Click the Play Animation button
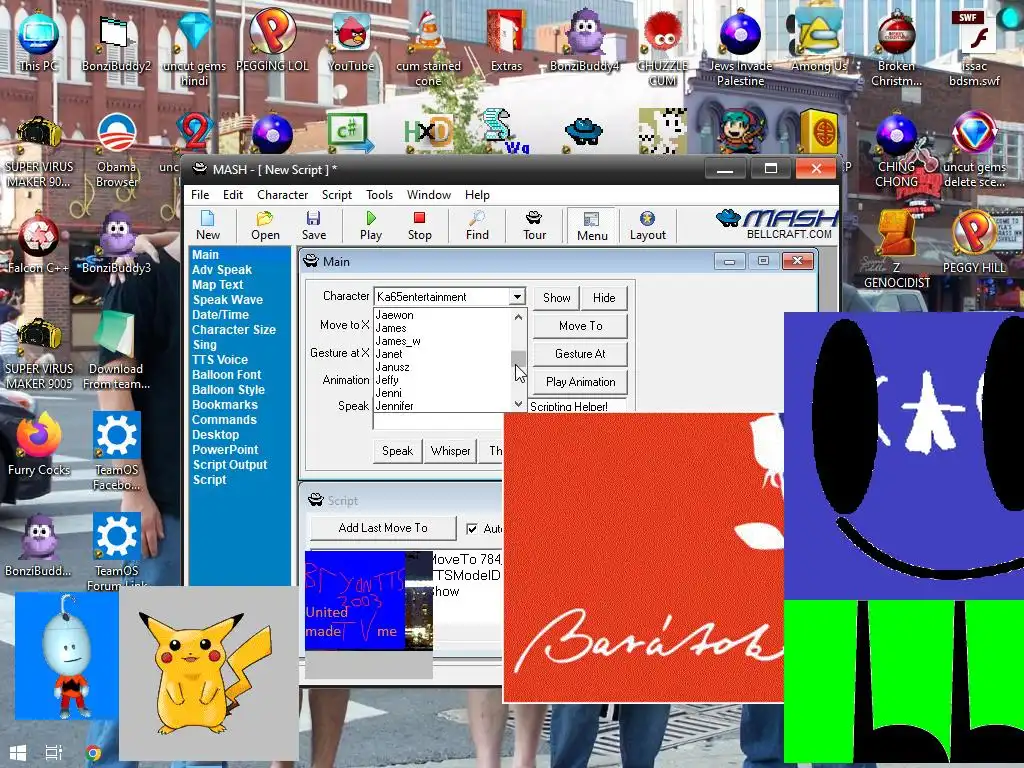Viewport: 1024px width, 768px height. coord(581,382)
